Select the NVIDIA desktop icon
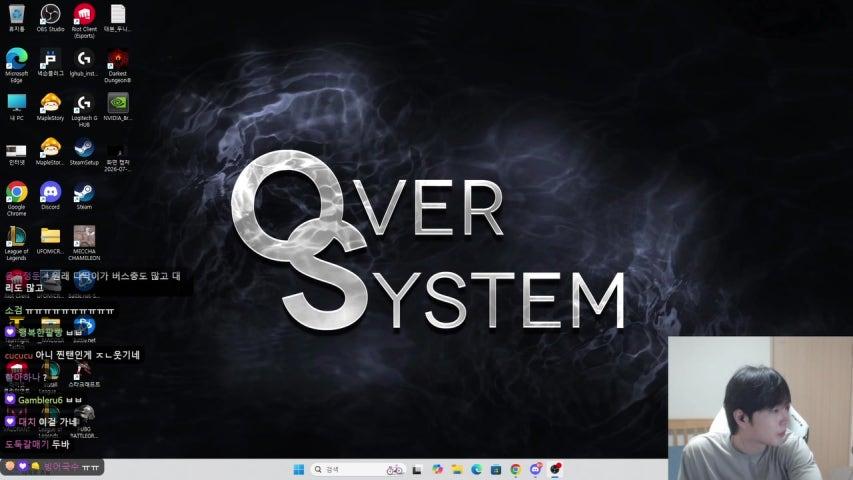The image size is (853, 480). point(118,107)
